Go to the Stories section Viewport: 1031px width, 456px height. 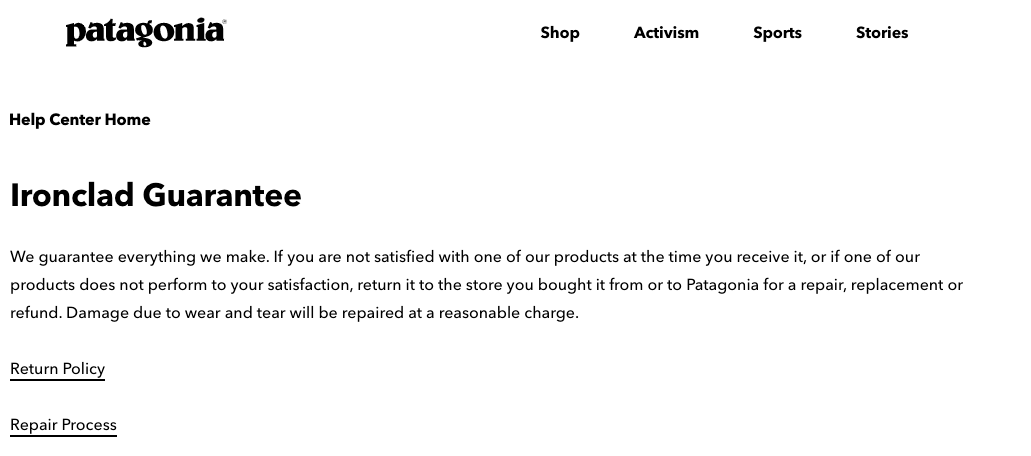pos(882,33)
